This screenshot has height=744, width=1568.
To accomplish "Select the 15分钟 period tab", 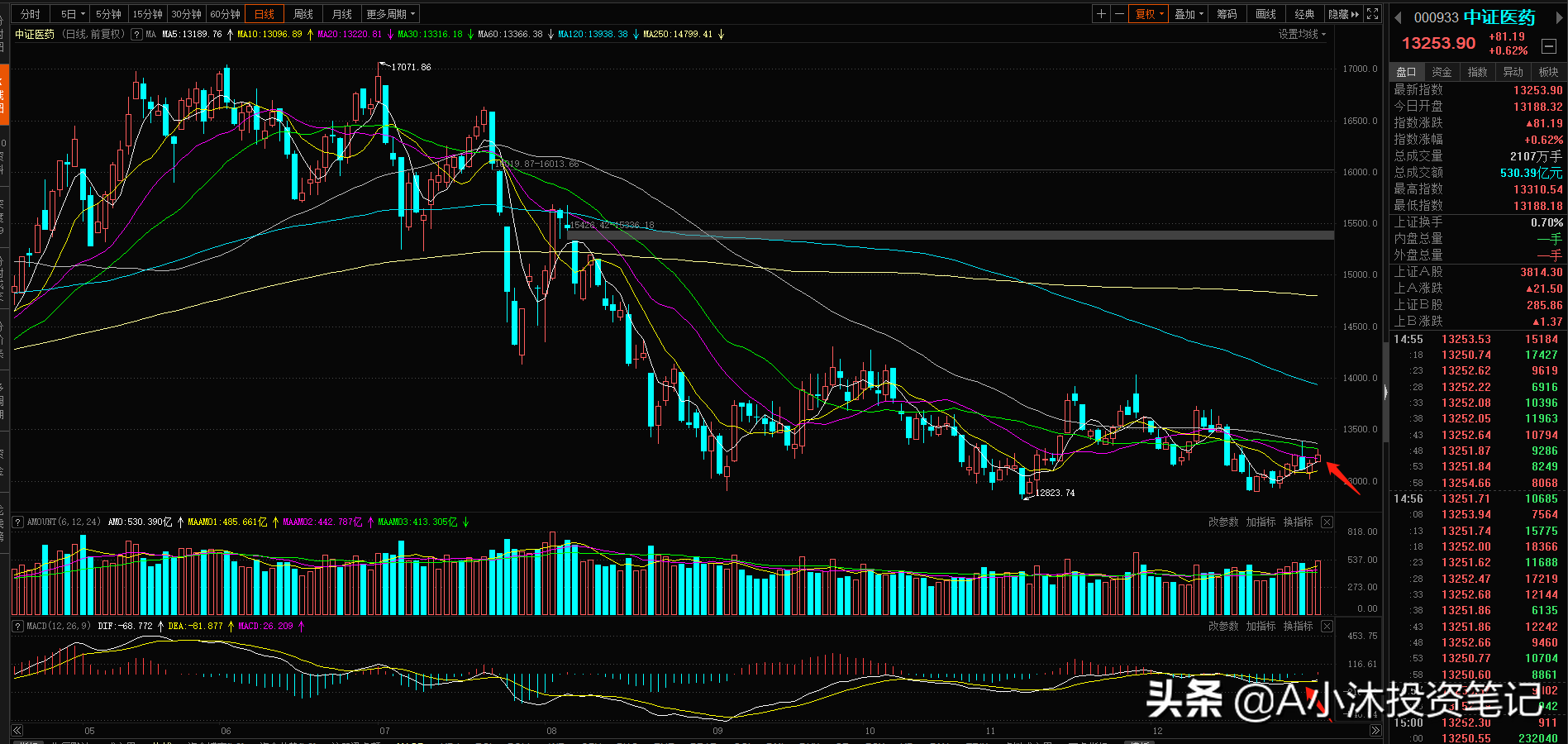I will pos(148,14).
